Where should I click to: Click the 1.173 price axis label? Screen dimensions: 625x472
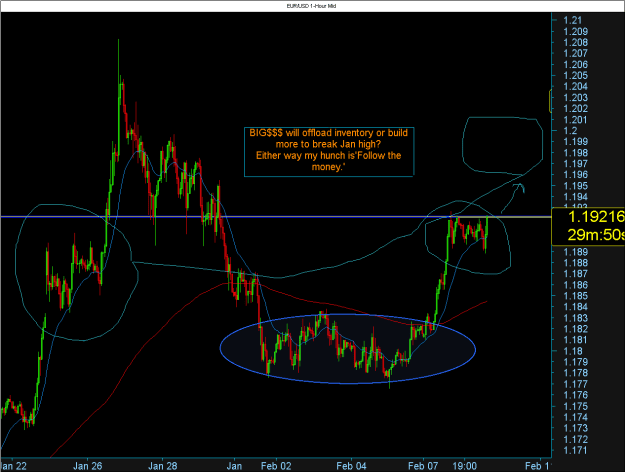coord(575,428)
